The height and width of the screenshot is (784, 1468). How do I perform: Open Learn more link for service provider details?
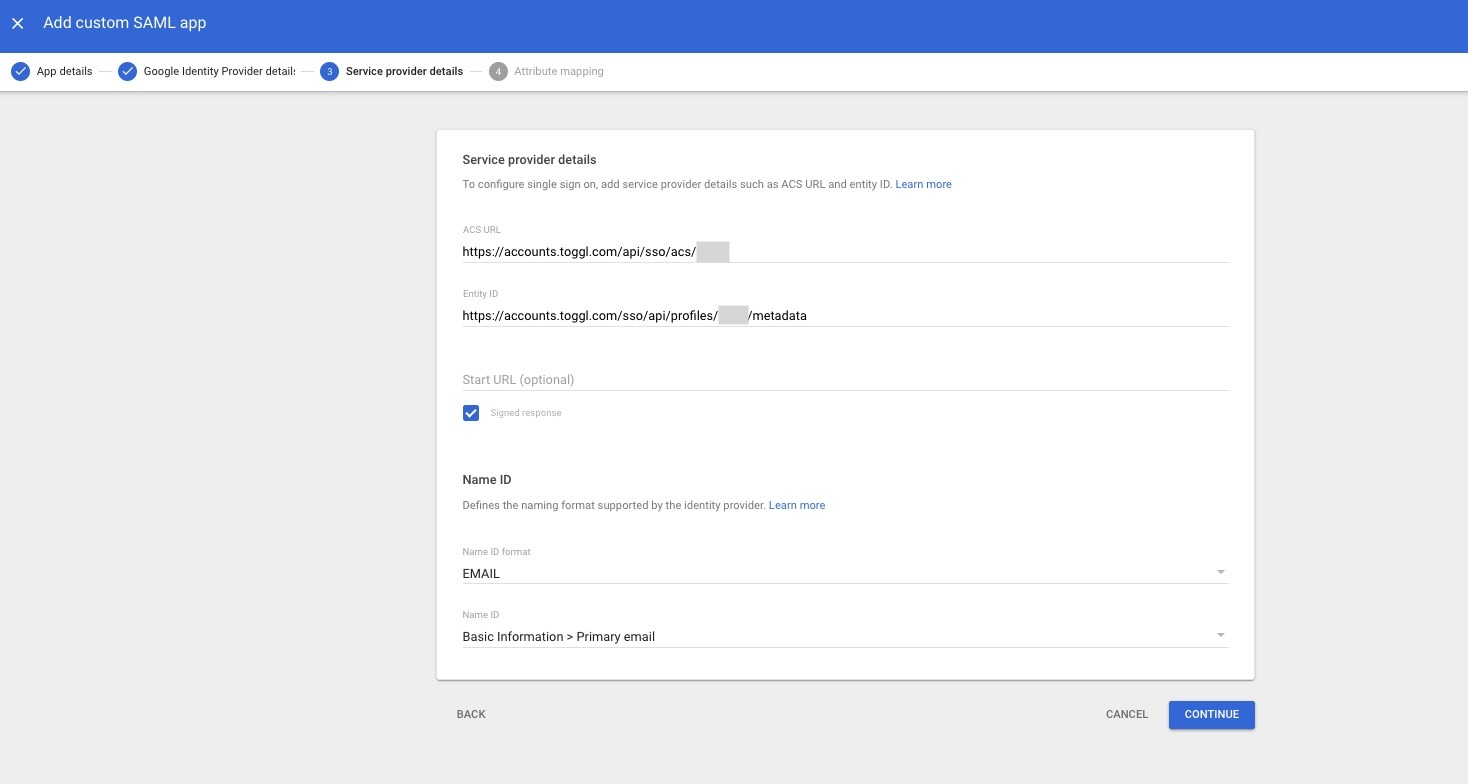(923, 184)
